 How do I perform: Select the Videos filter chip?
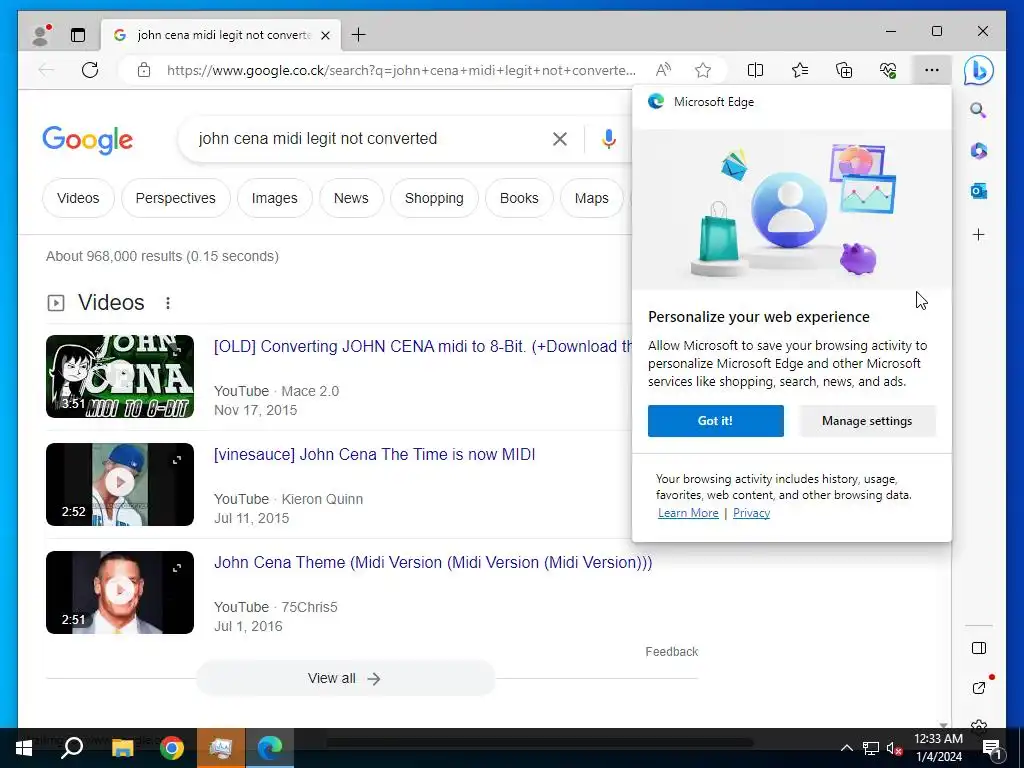tap(78, 198)
